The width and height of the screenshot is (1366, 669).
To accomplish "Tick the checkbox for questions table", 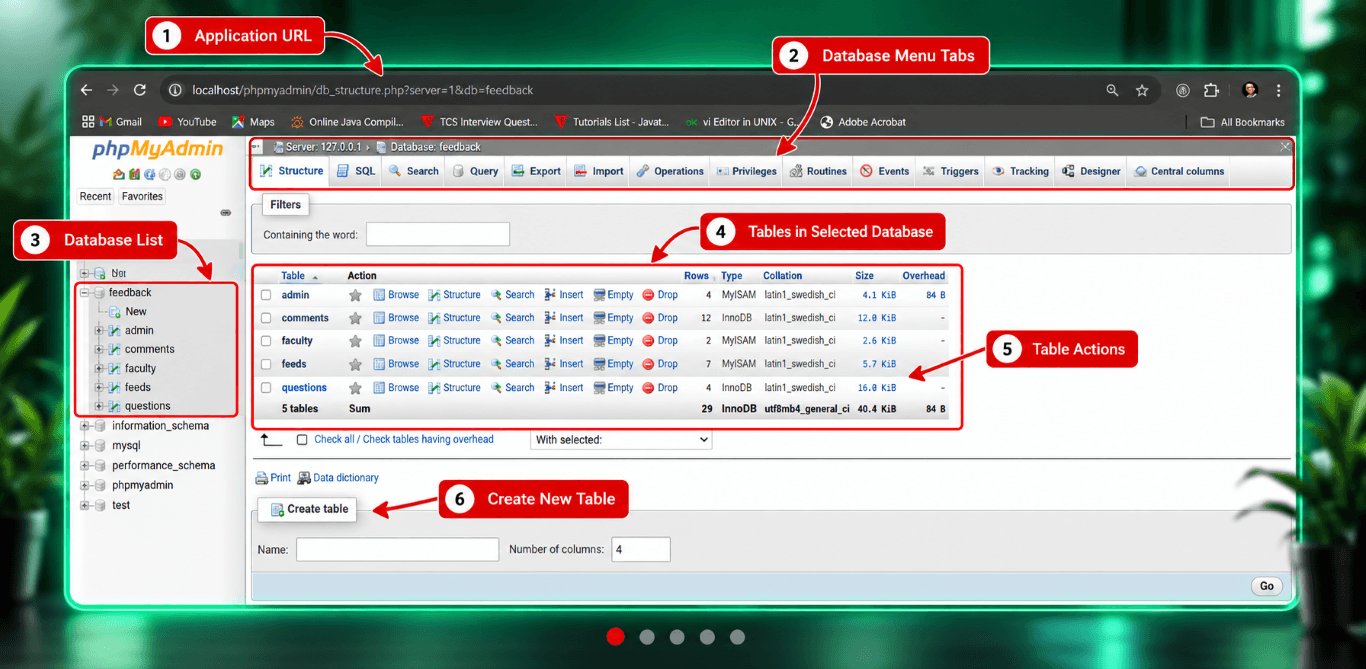I will coord(266,388).
